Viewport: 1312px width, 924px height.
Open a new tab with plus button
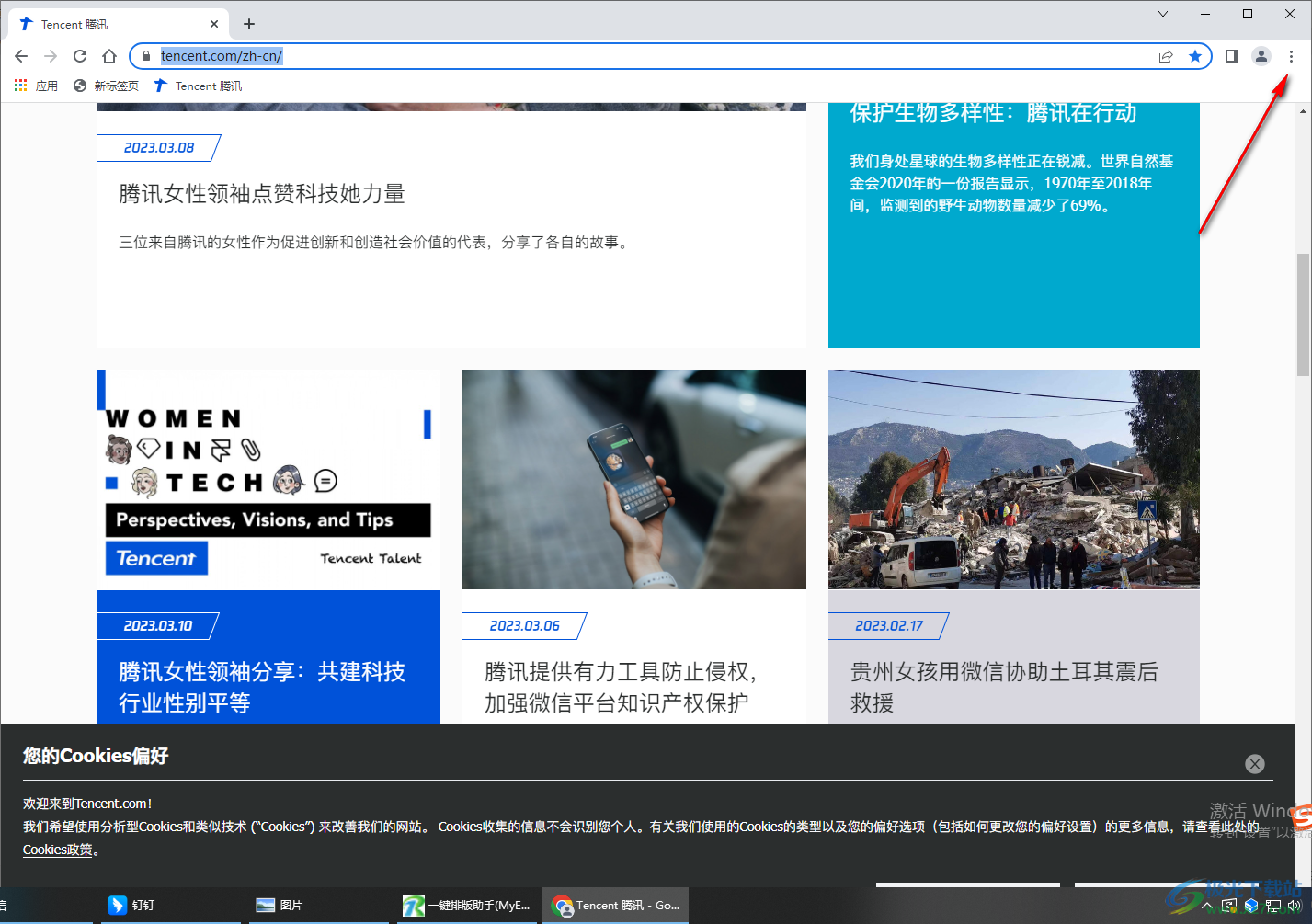click(x=249, y=24)
